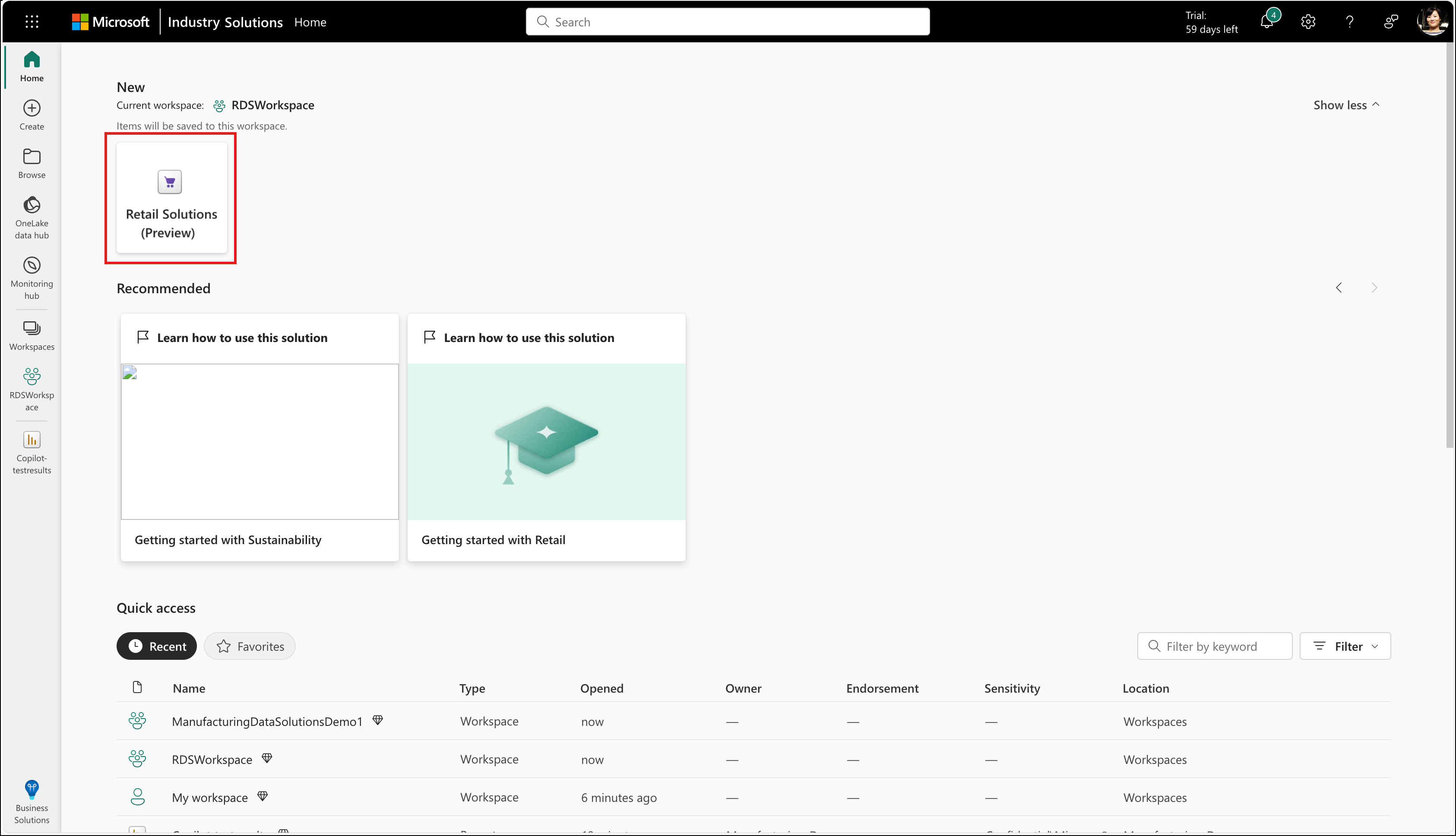Viewport: 1456px width, 836px height.
Task: Expand Recommended section navigation arrow
Action: coord(1374,288)
